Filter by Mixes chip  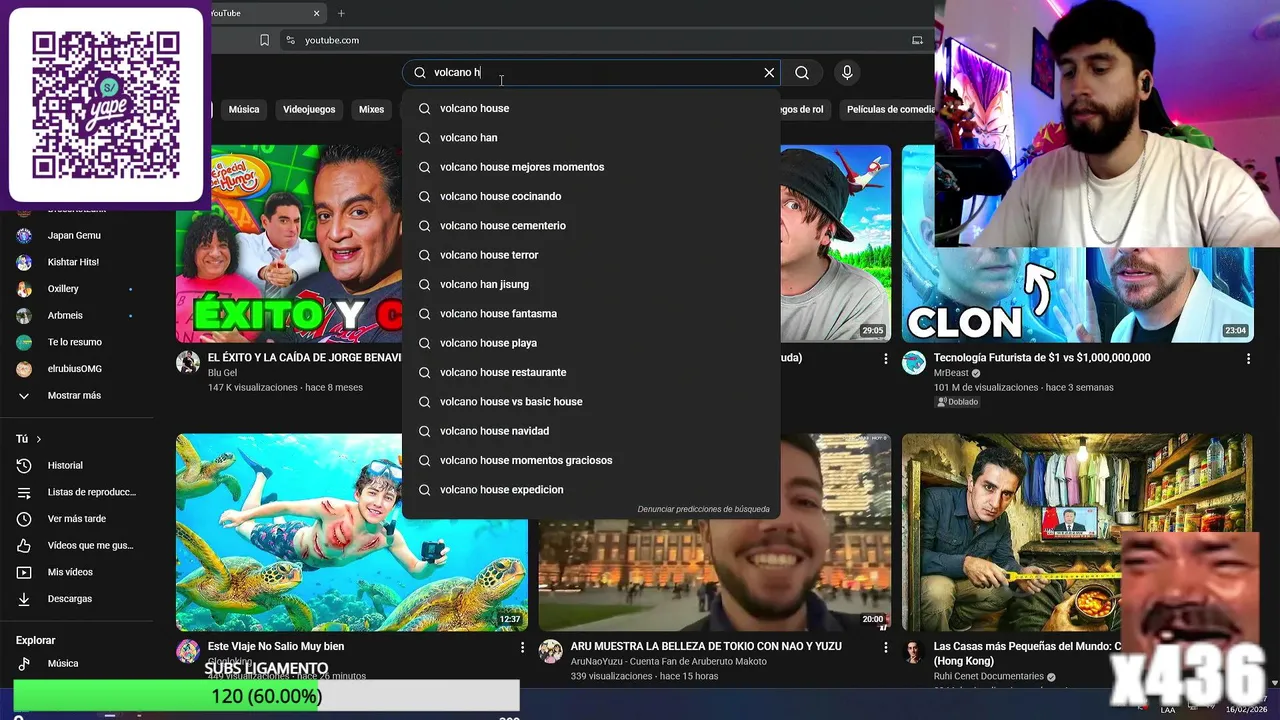[371, 110]
